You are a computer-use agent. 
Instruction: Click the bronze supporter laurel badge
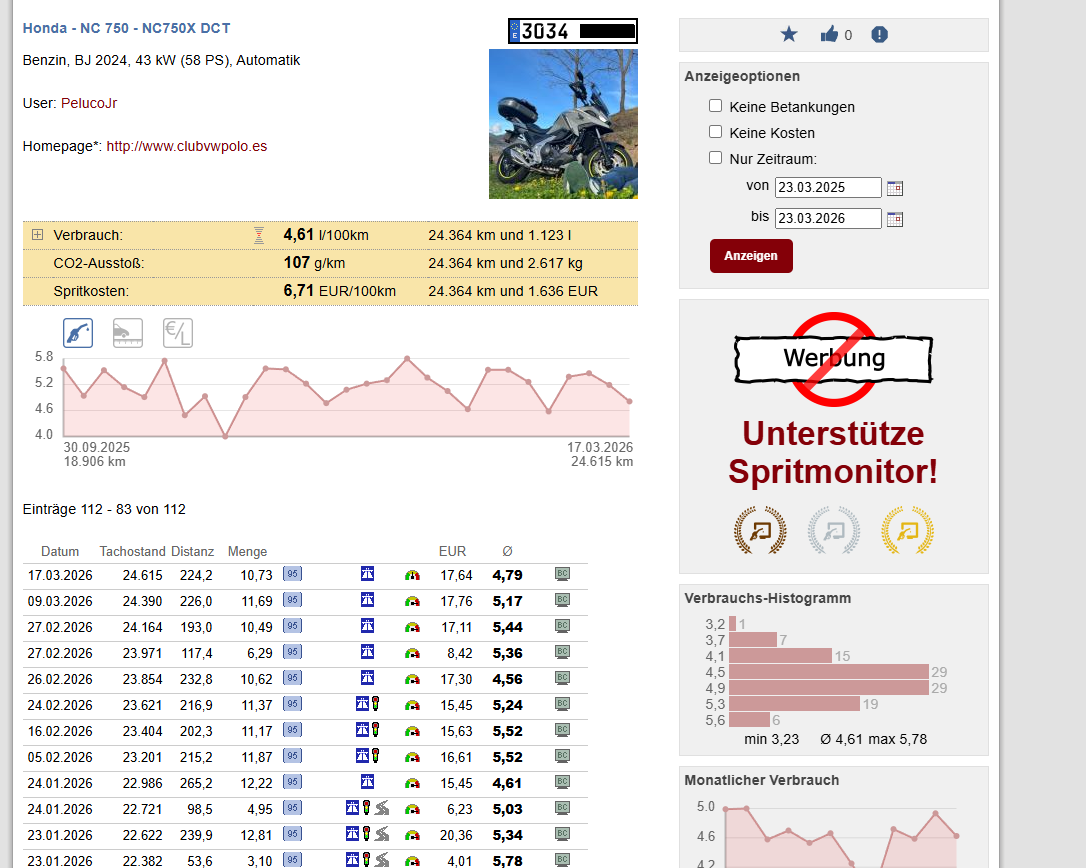tap(760, 530)
